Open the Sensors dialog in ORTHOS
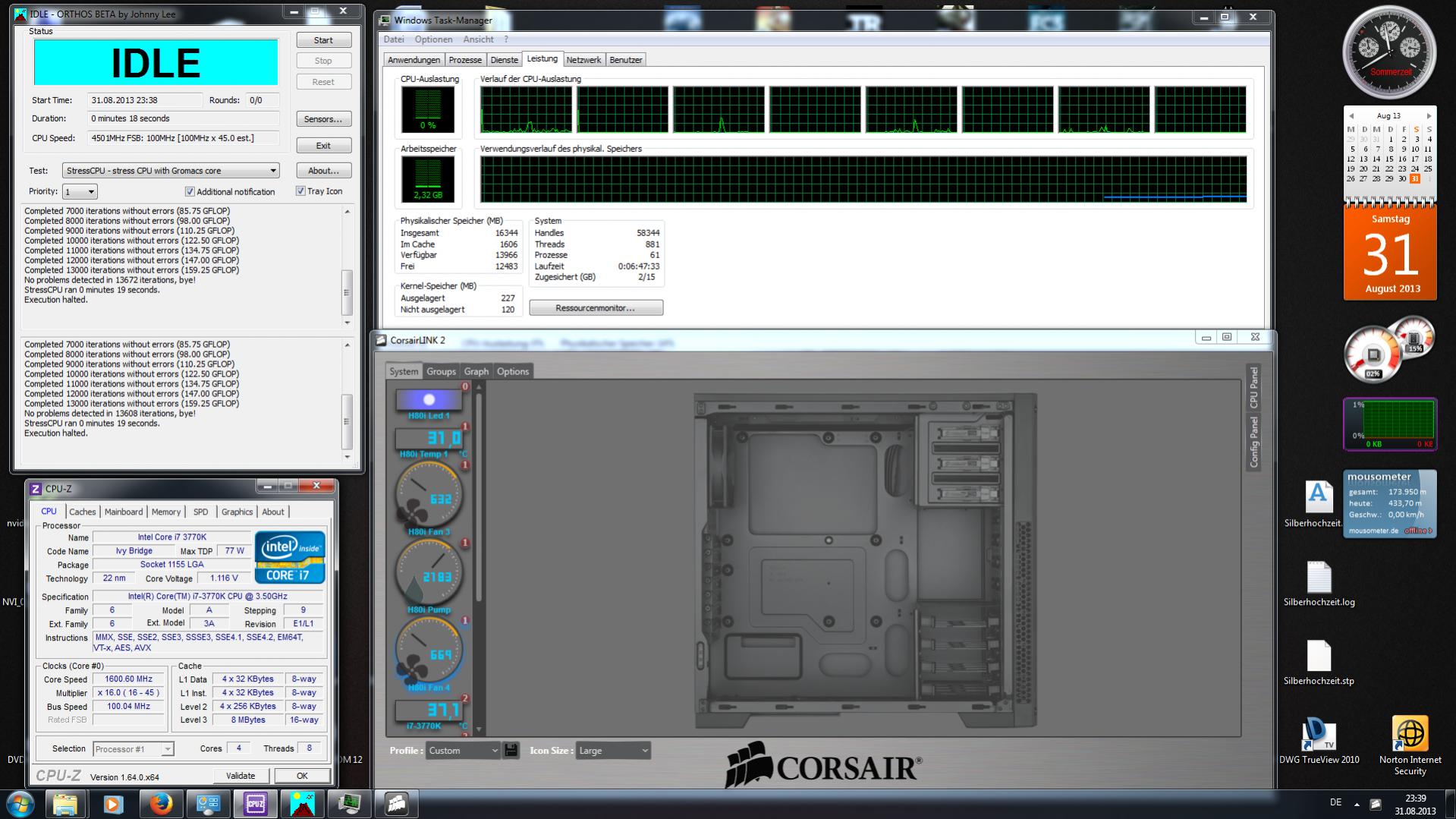This screenshot has height=819, width=1456. 323,119
